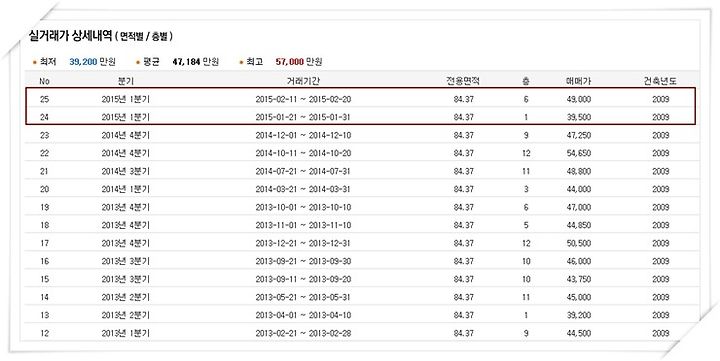Click the 실거래가 상세내역 heading
This screenshot has width=720, height=361.
coord(70,36)
